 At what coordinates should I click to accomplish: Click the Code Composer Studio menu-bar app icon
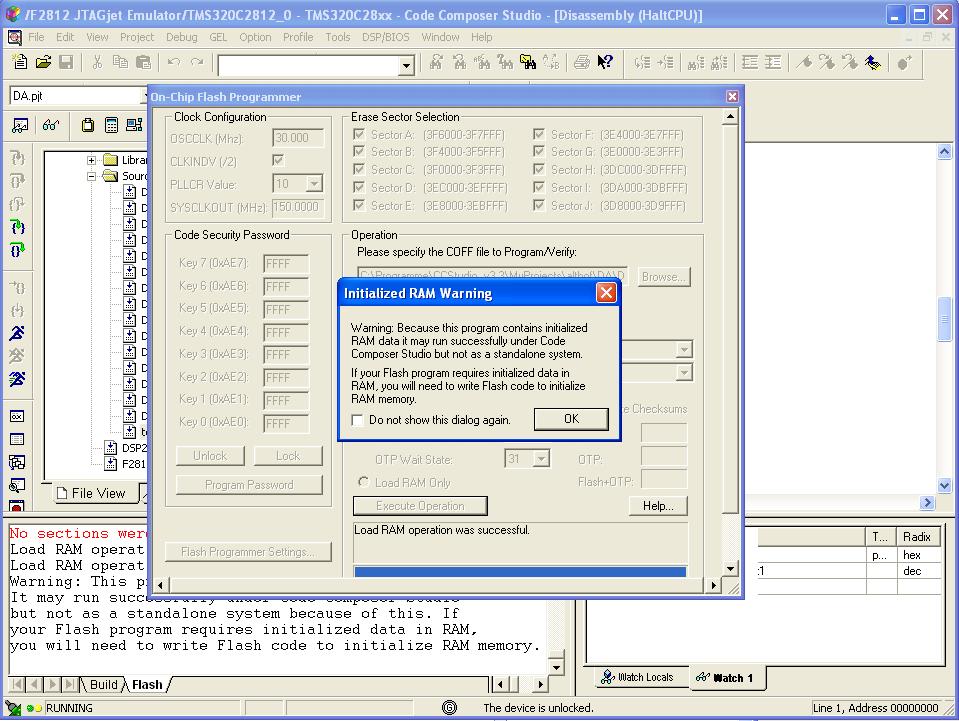pos(14,37)
